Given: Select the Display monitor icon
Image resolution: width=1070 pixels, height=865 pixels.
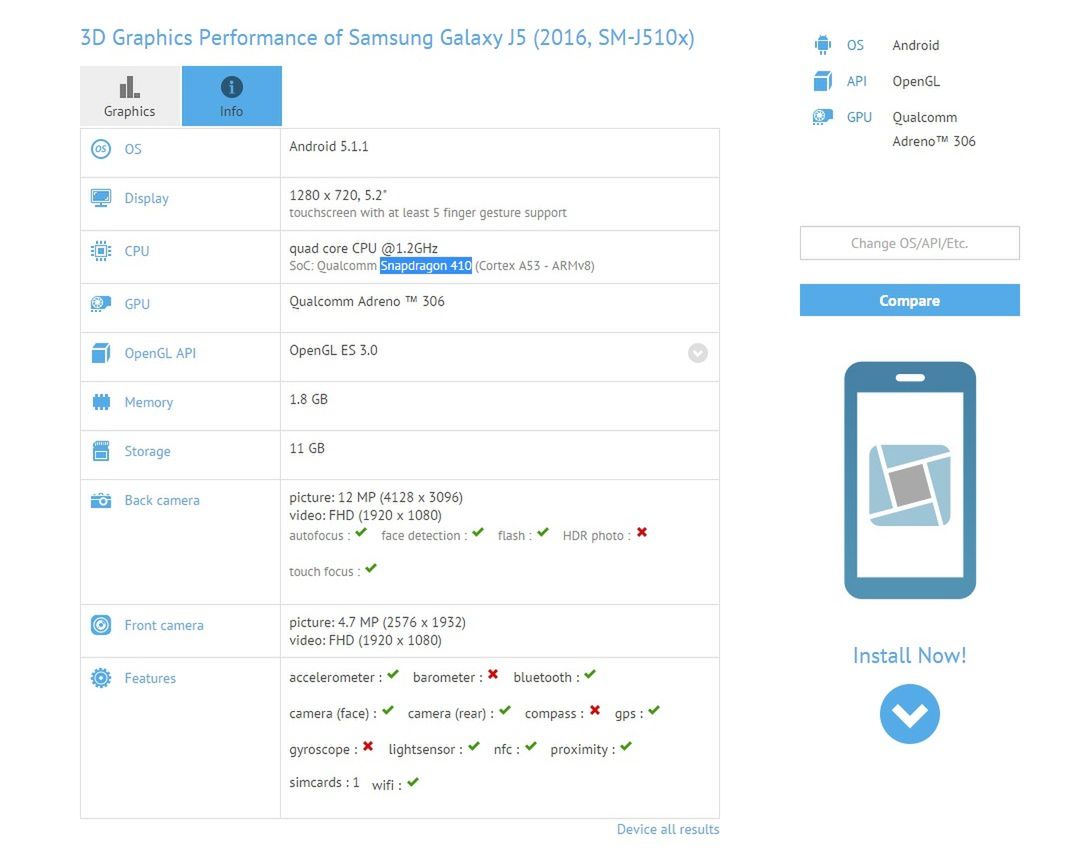Looking at the screenshot, I should (101, 197).
